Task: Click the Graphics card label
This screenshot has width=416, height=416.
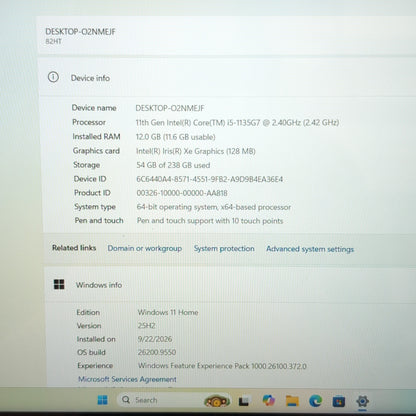Action: (96, 151)
